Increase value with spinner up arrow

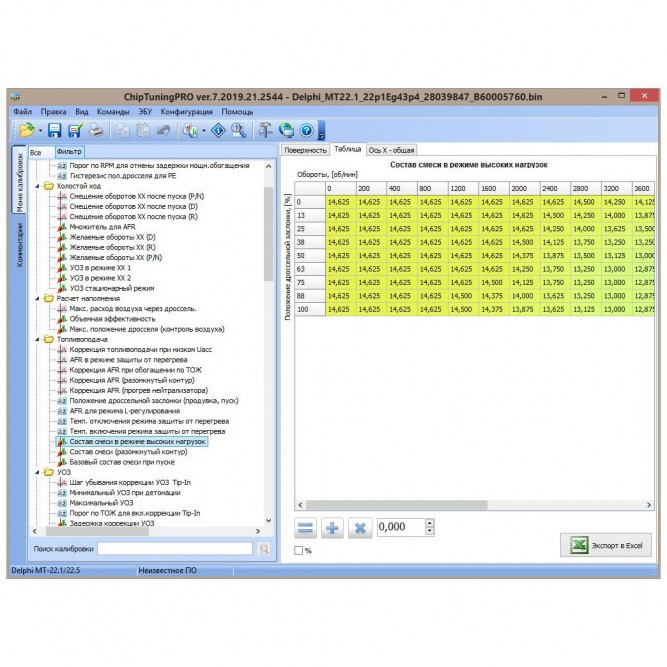(429, 522)
